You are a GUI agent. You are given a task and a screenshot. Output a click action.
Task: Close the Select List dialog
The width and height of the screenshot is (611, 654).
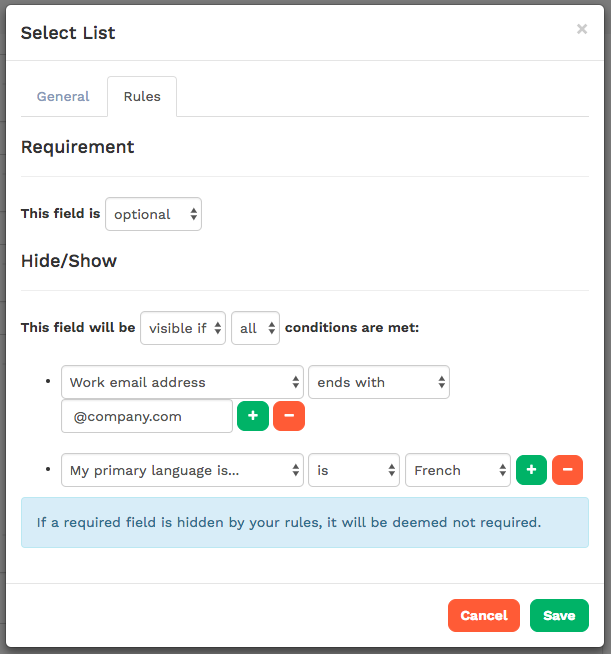(582, 30)
